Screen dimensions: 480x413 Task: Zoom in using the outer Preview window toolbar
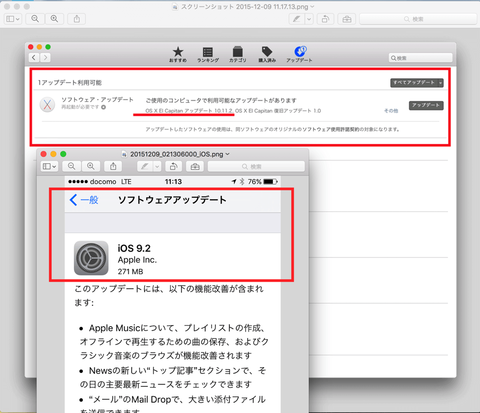tap(54, 19)
